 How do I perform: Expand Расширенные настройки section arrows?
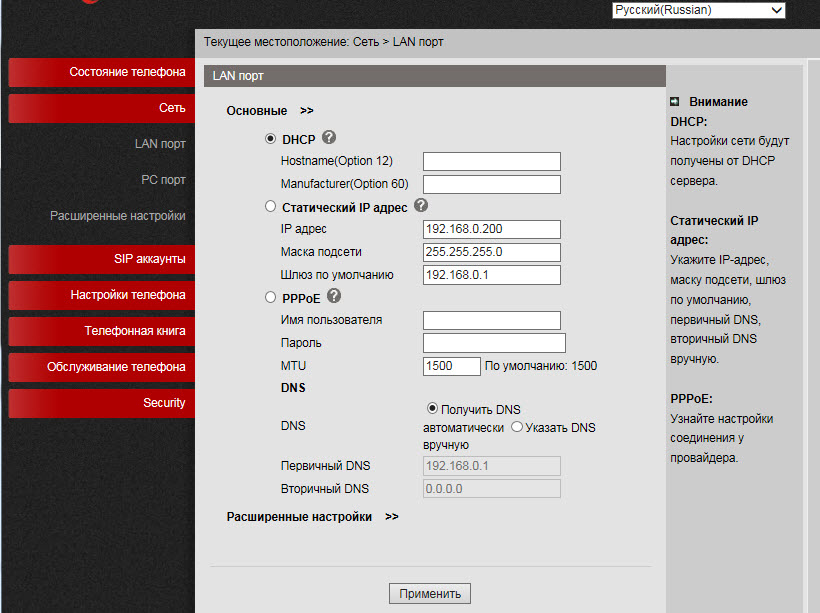pyautogui.click(x=392, y=517)
